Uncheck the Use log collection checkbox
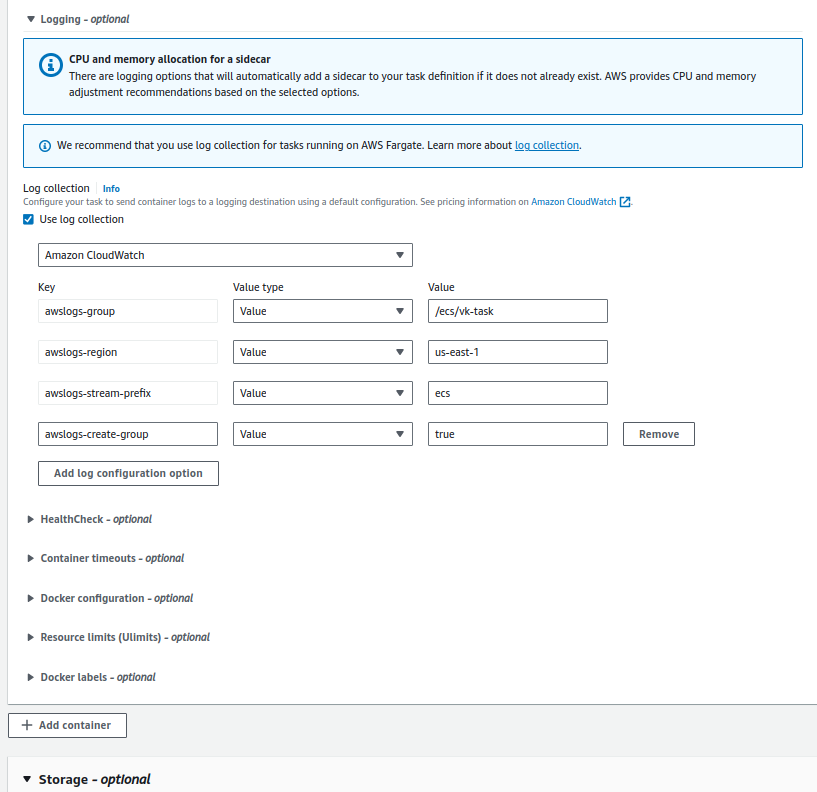This screenshot has width=817, height=792. pos(28,219)
